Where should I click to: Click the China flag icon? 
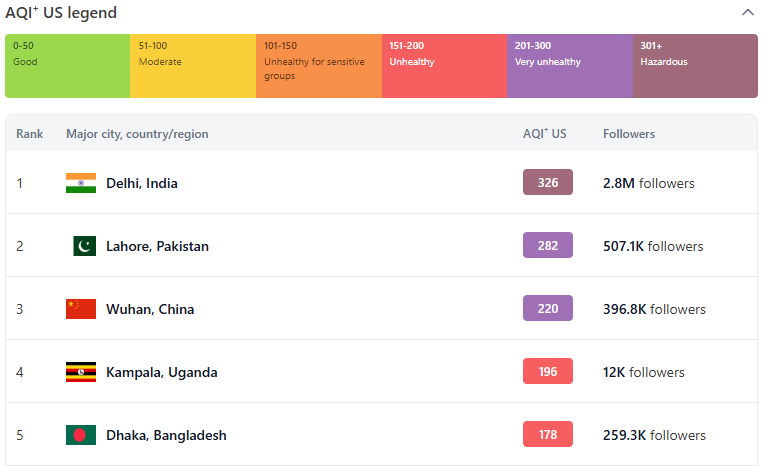[81, 309]
